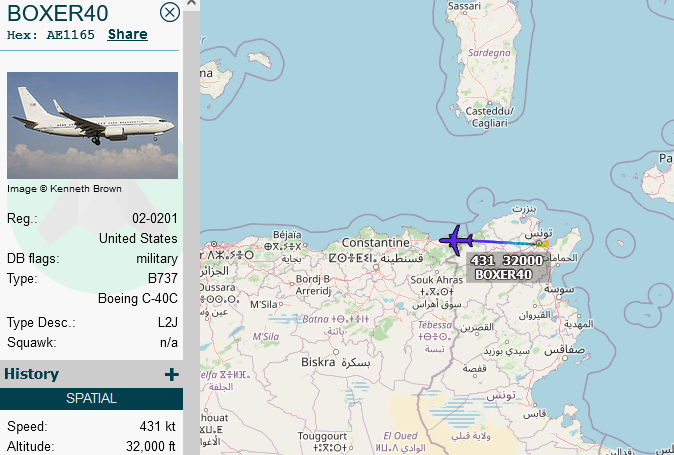
Task: Click the BOXER40 map label box
Action: 507,267
